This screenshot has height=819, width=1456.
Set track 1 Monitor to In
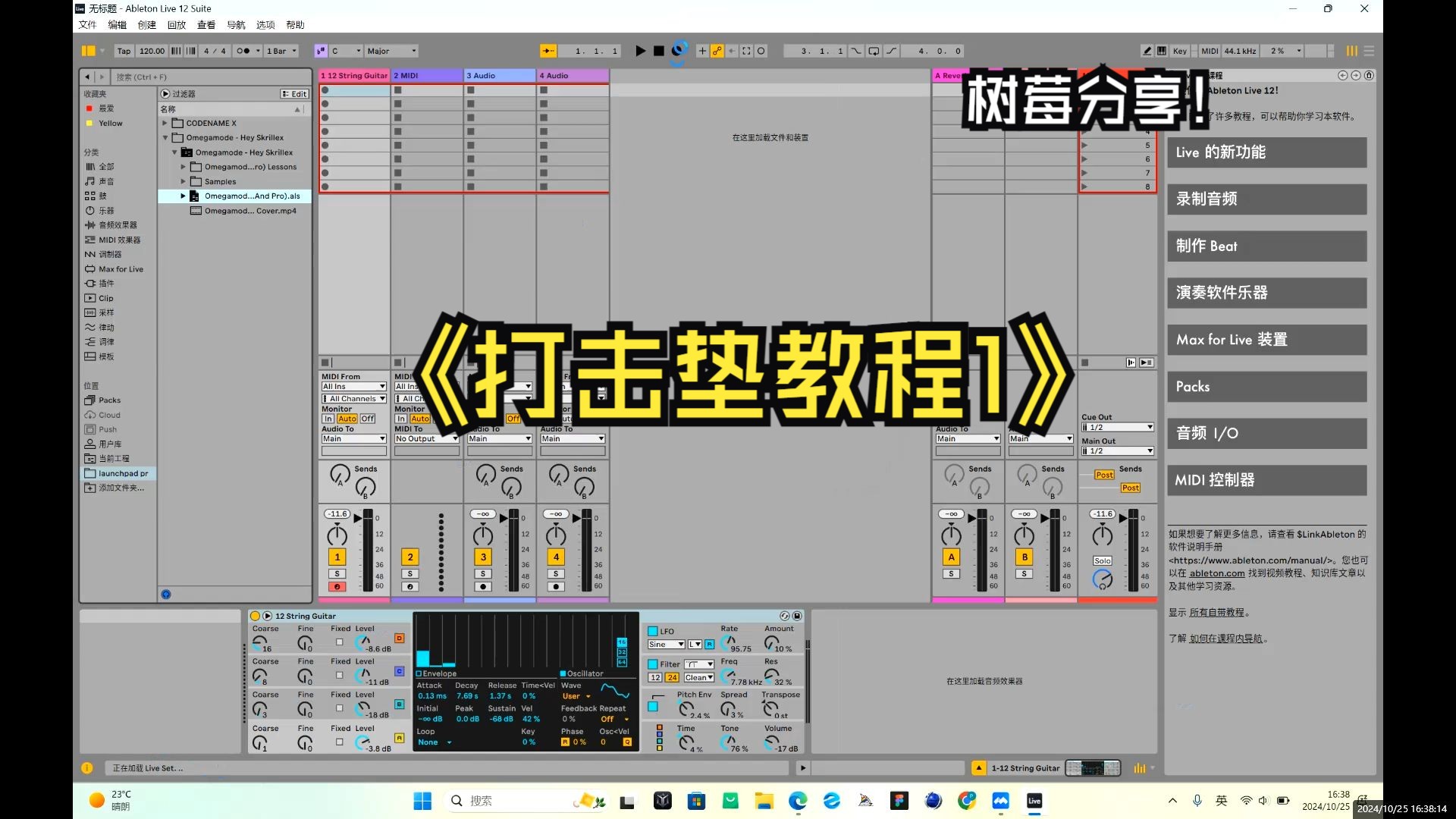[328, 419]
